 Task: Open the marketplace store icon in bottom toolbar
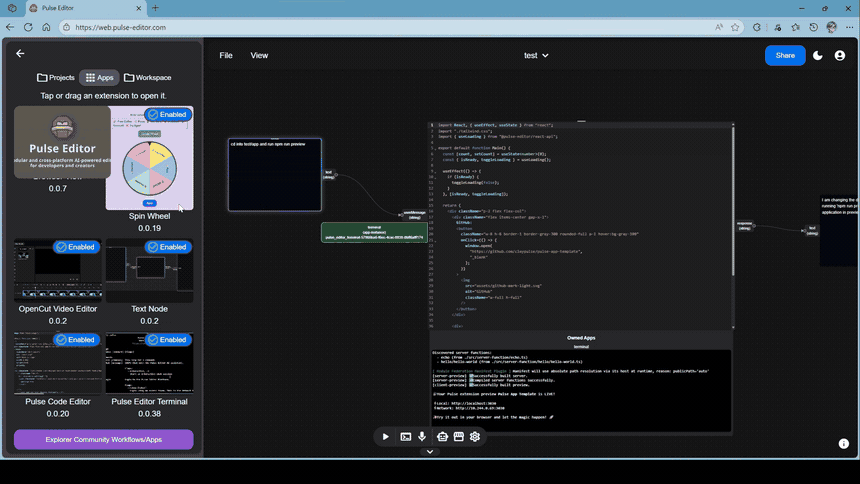pyautogui.click(x=459, y=436)
